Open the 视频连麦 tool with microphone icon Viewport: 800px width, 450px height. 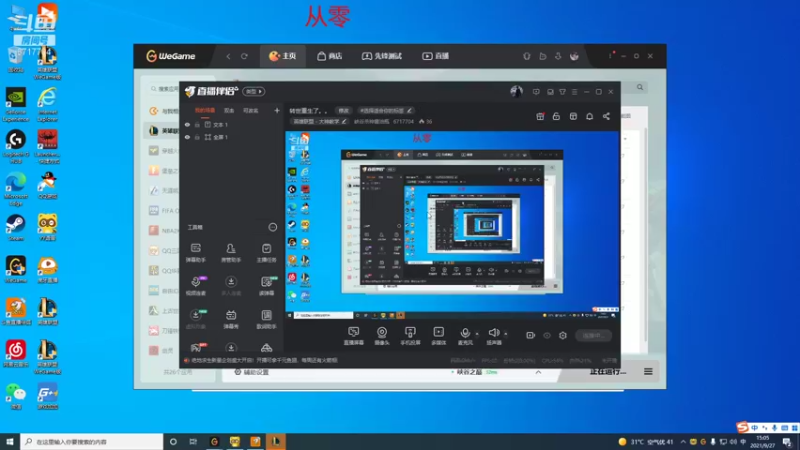click(195, 286)
